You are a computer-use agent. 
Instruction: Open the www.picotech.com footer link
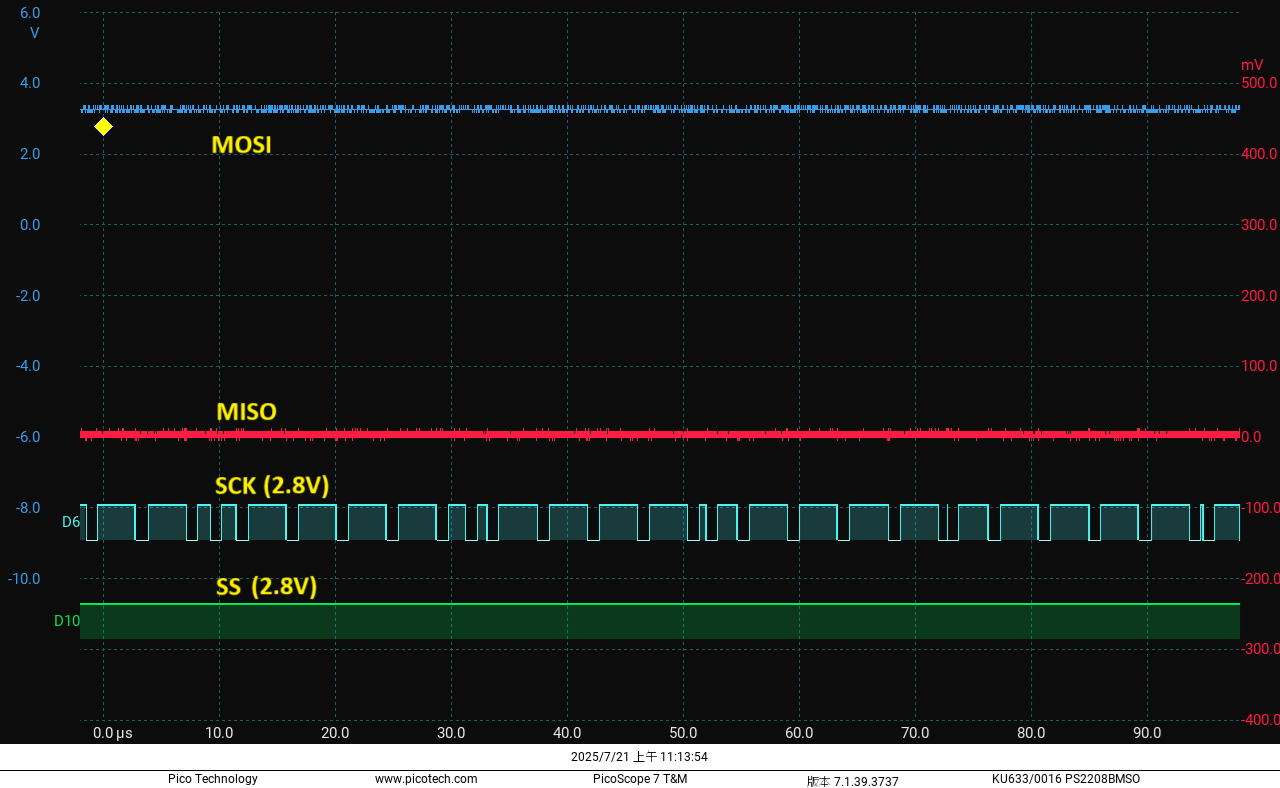pyautogui.click(x=426, y=779)
